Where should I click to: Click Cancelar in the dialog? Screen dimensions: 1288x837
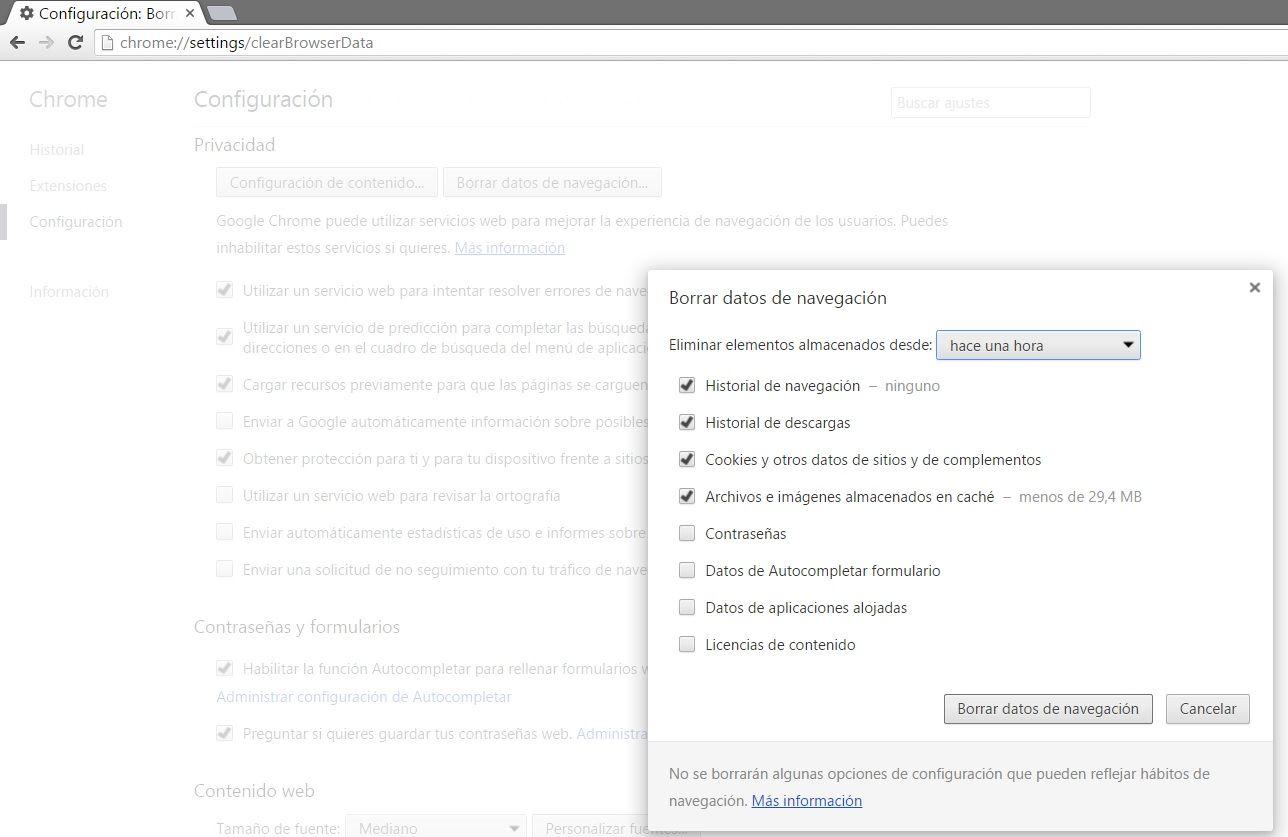pyautogui.click(x=1208, y=708)
